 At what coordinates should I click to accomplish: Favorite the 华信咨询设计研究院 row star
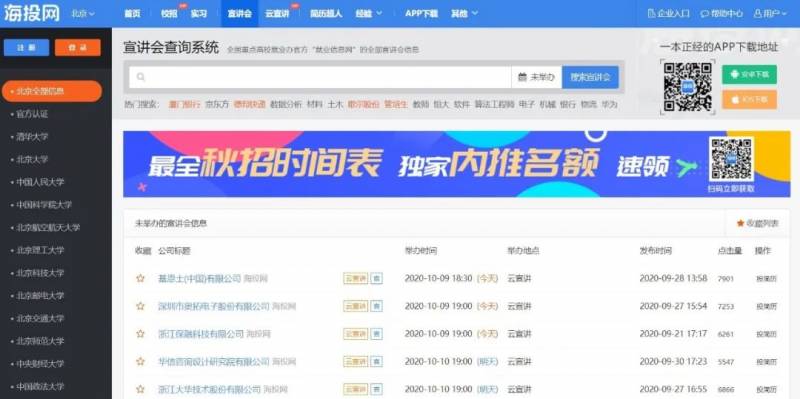click(140, 361)
